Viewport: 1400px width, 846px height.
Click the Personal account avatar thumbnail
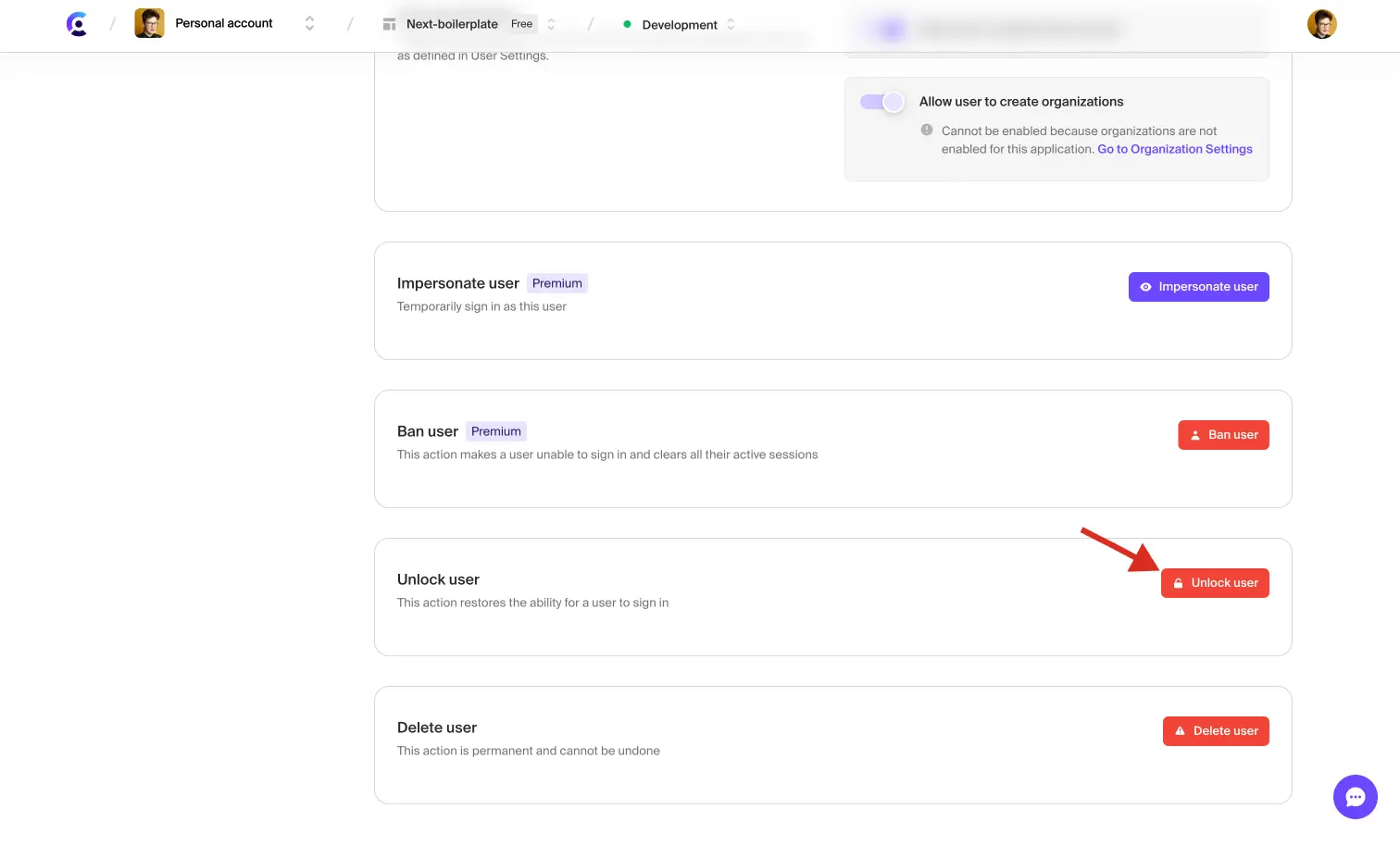[149, 23]
